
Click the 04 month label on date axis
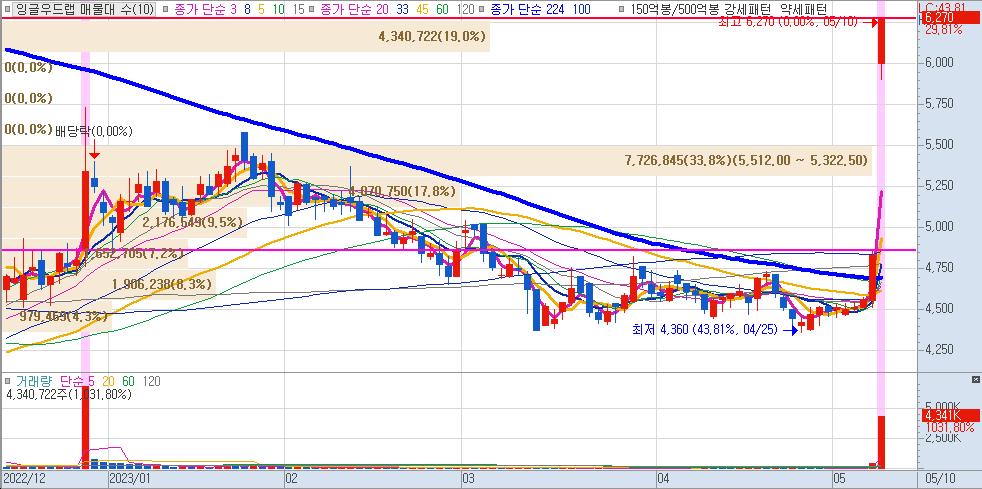[664, 479]
